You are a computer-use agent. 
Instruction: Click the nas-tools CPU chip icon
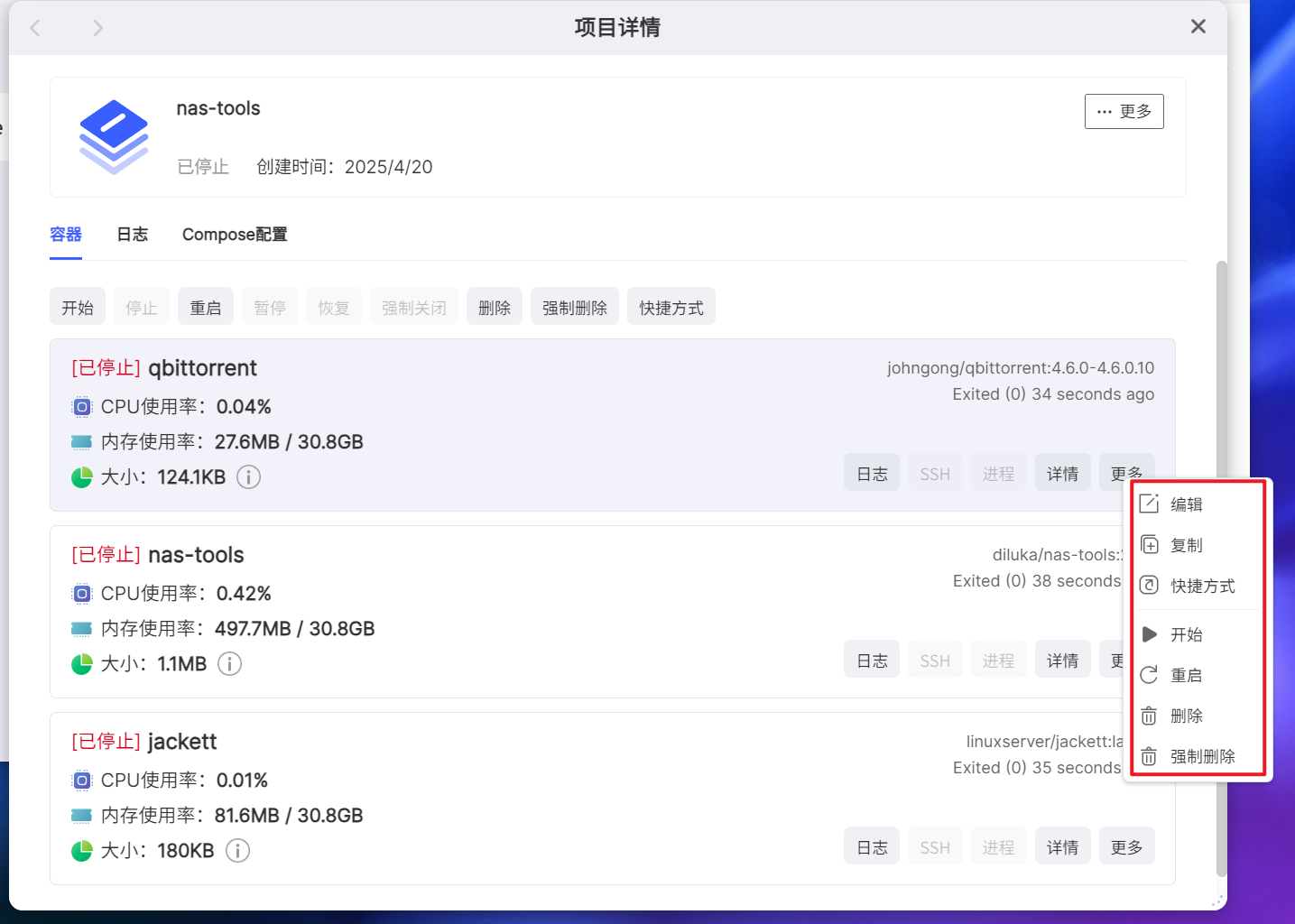(82, 594)
